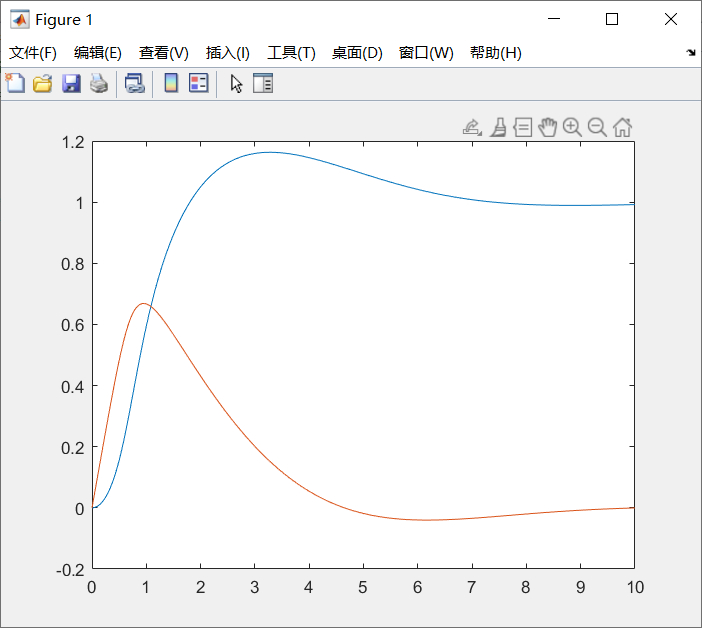This screenshot has height=628, width=702.
Task: Open the 帮助(H) menu
Action: click(496, 53)
